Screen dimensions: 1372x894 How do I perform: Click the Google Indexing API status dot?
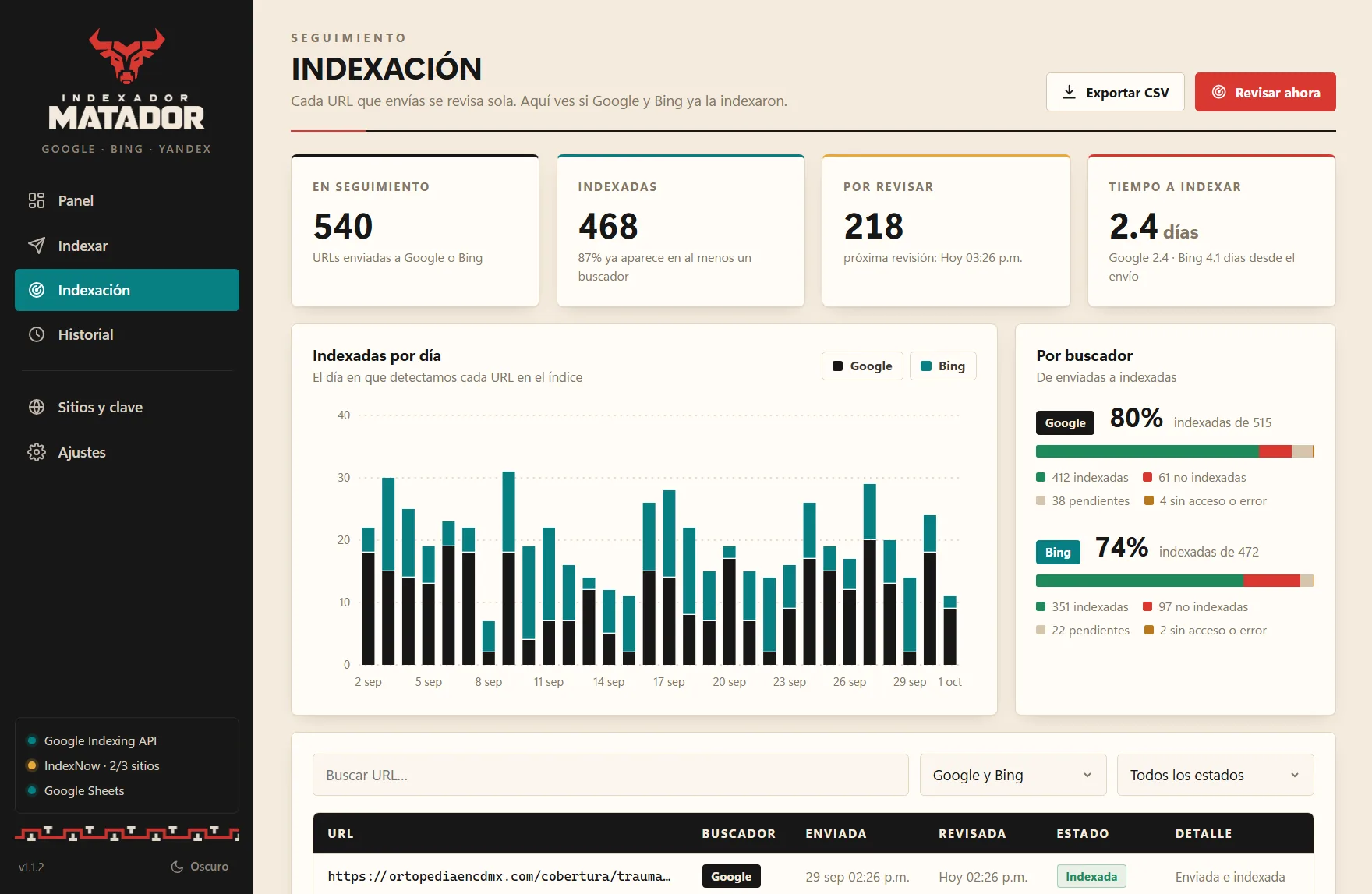pyautogui.click(x=32, y=740)
